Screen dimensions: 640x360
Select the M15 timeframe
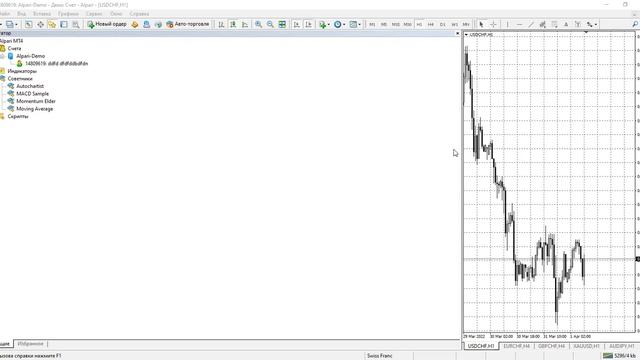[396, 24]
